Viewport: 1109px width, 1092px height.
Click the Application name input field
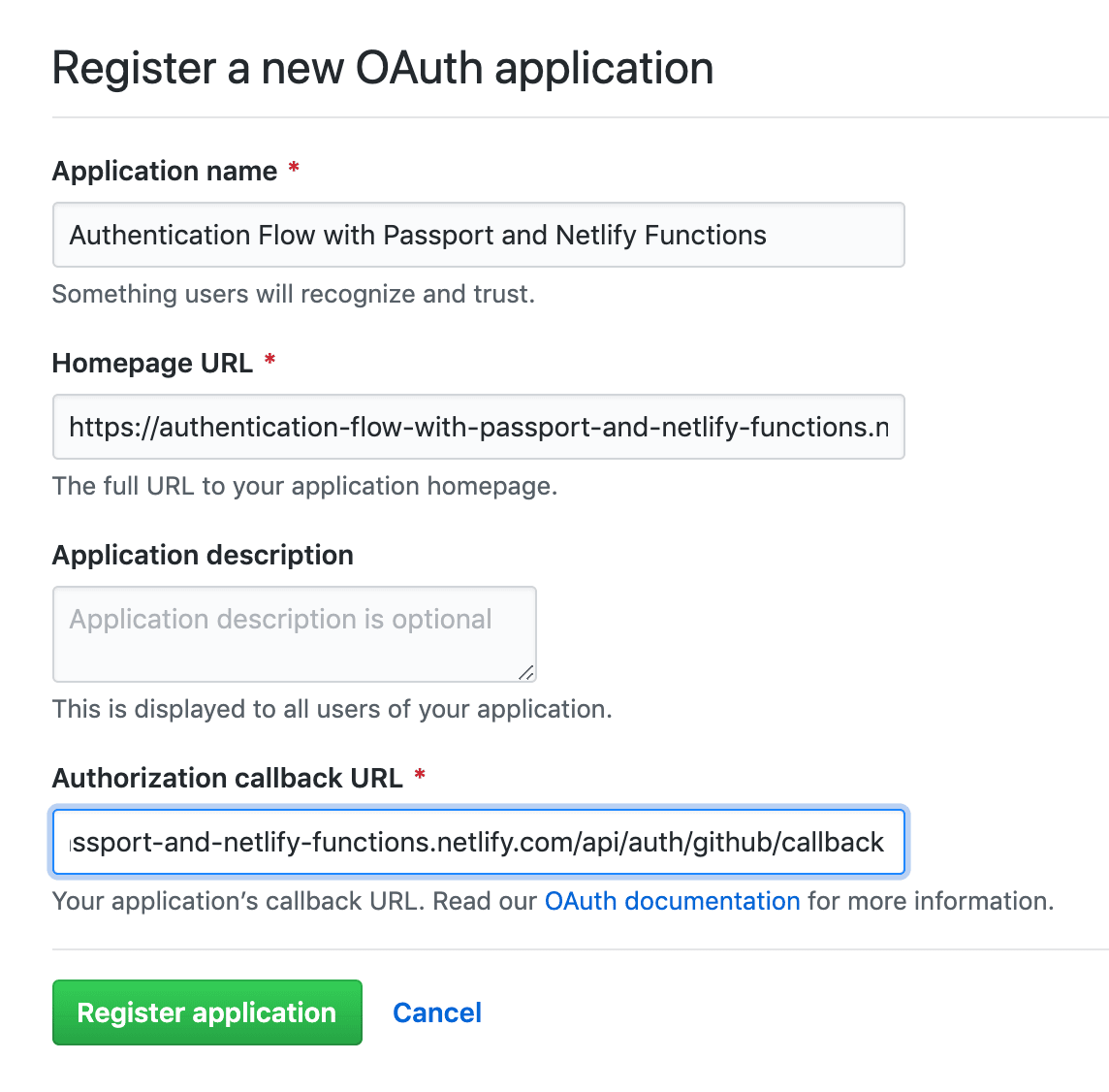(478, 235)
